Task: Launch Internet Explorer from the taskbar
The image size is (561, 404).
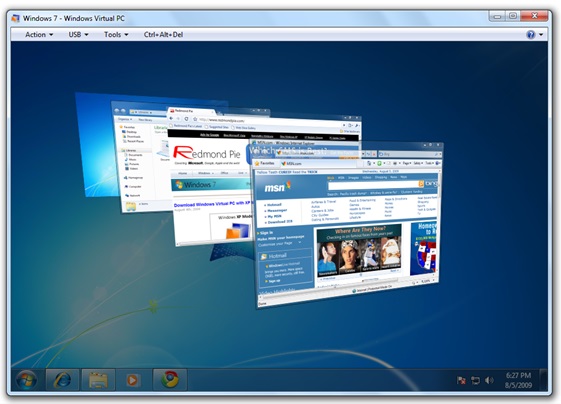Action: (62, 380)
